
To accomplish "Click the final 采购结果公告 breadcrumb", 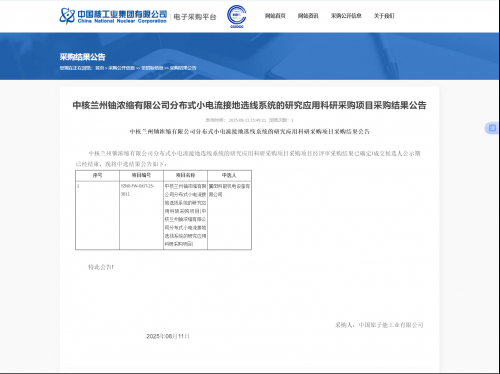I will click(183, 68).
